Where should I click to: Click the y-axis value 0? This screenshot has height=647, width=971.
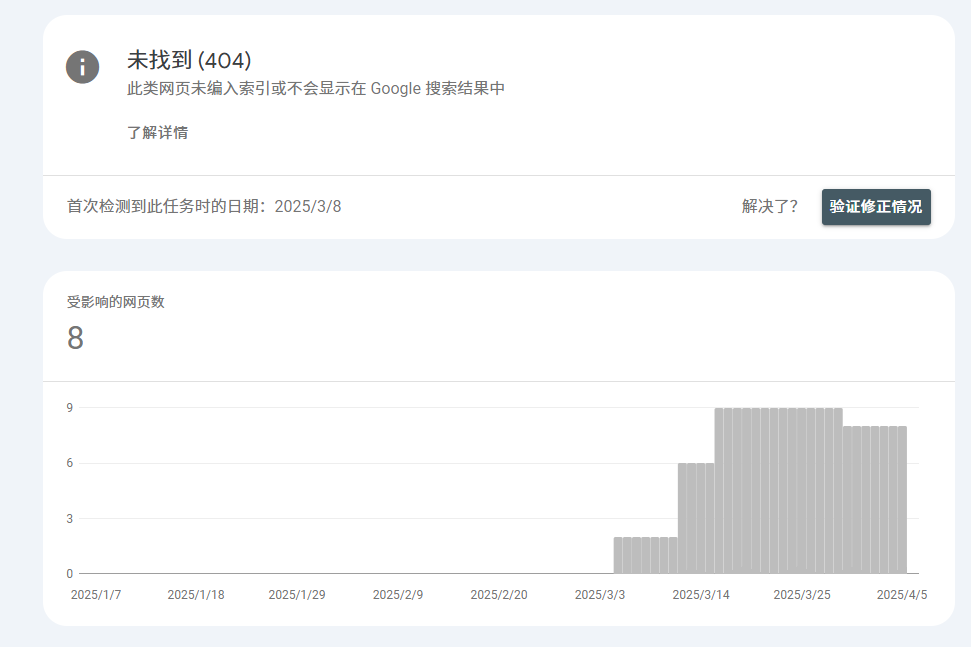(69, 573)
